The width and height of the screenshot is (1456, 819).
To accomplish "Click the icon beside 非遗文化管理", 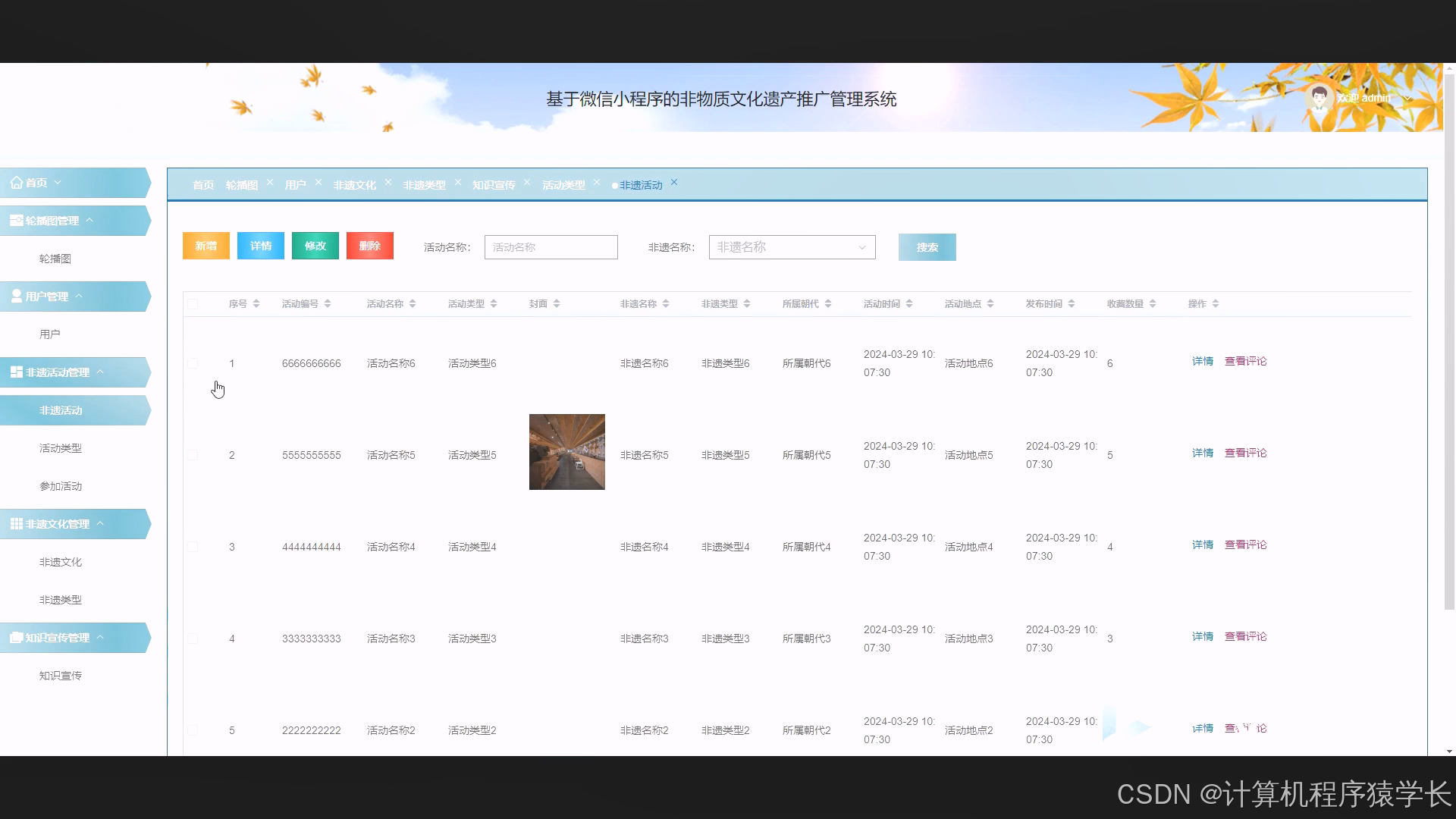I will 15,523.
